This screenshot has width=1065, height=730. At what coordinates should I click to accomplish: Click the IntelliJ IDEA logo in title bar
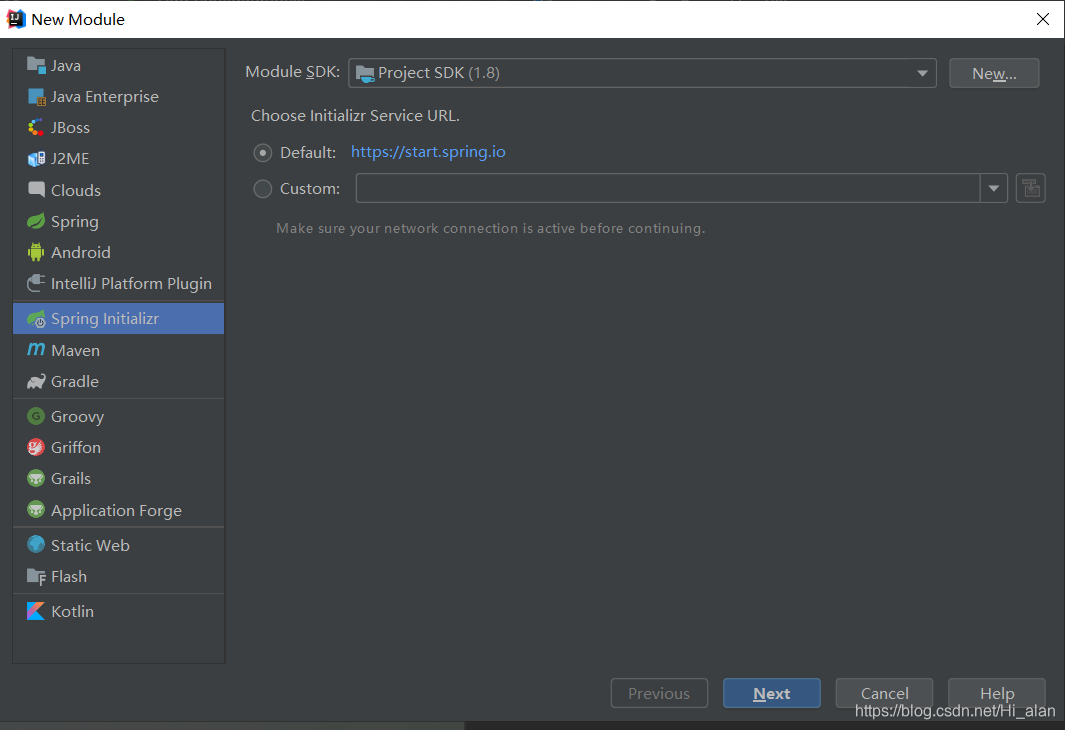click(x=16, y=19)
